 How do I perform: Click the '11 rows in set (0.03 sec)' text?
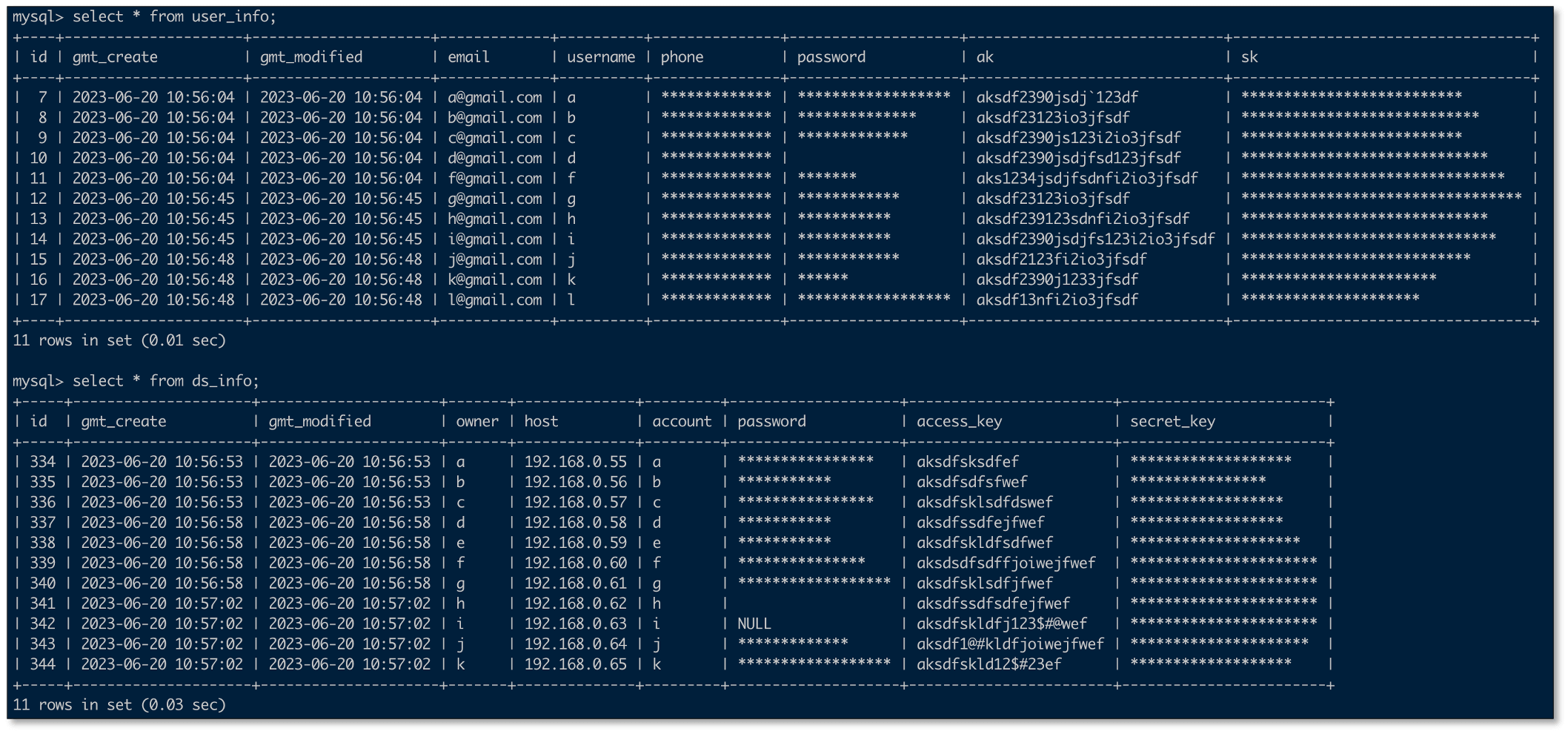119,704
